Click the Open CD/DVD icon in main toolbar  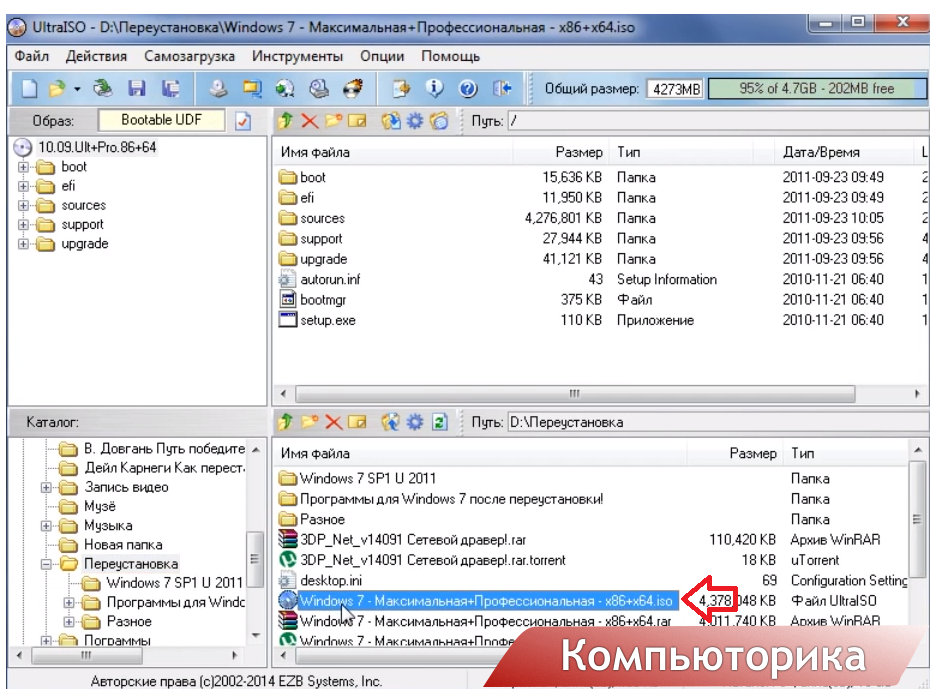[x=103, y=89]
